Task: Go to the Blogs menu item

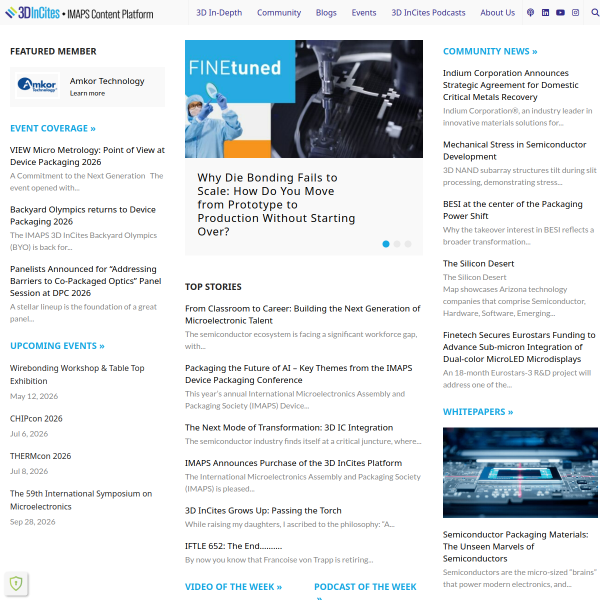Action: (326, 13)
